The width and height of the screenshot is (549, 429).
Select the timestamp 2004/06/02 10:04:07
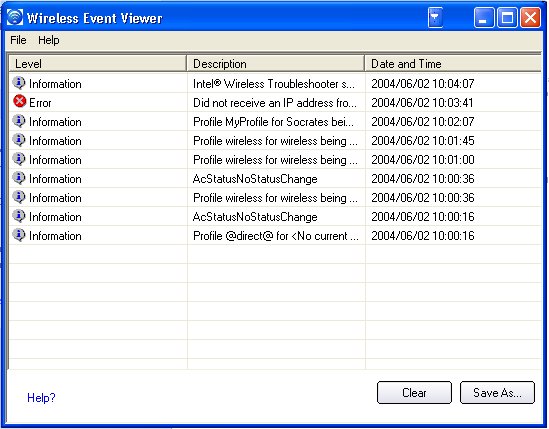coord(423,84)
